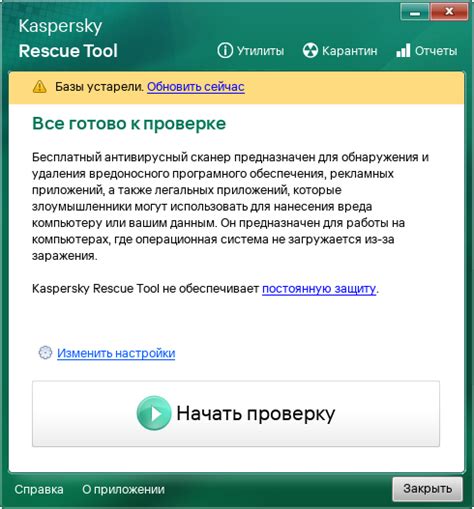The height and width of the screenshot is (509, 474).
Task: Click the Все готово к проверке heading
Action: pos(129,124)
